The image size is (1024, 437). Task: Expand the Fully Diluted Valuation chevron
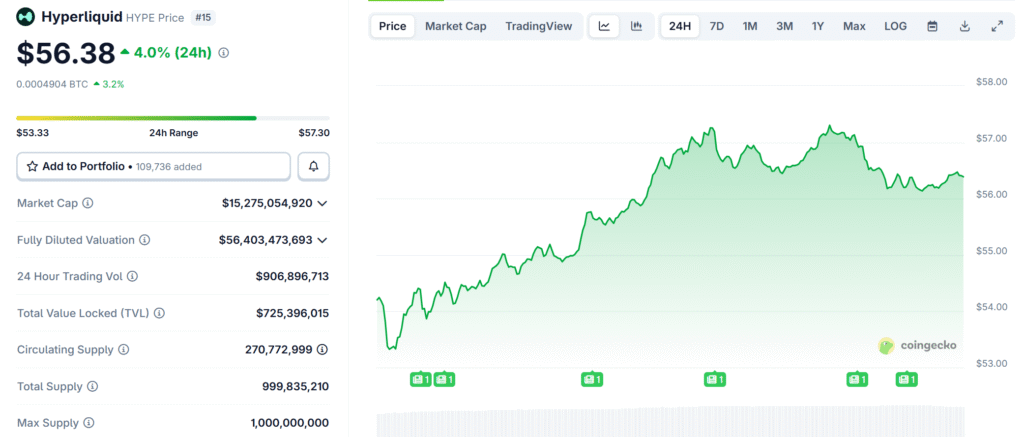click(x=322, y=240)
